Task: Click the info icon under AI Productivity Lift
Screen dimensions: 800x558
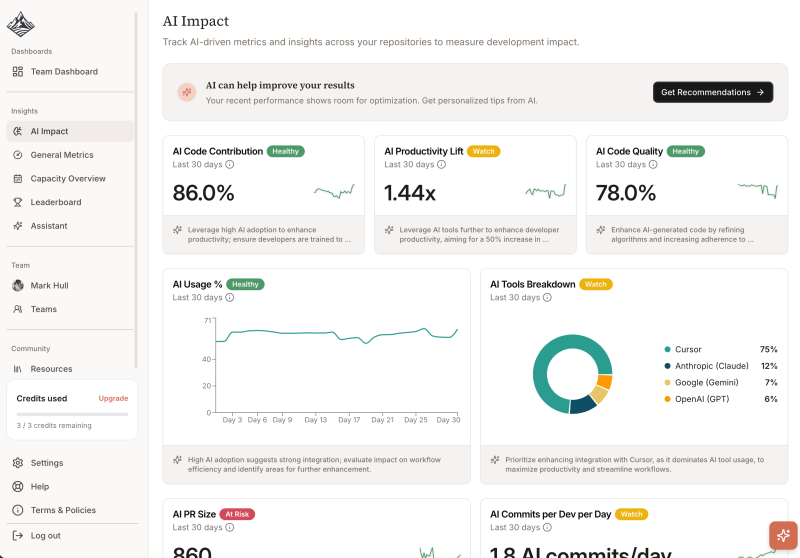Action: [x=441, y=164]
